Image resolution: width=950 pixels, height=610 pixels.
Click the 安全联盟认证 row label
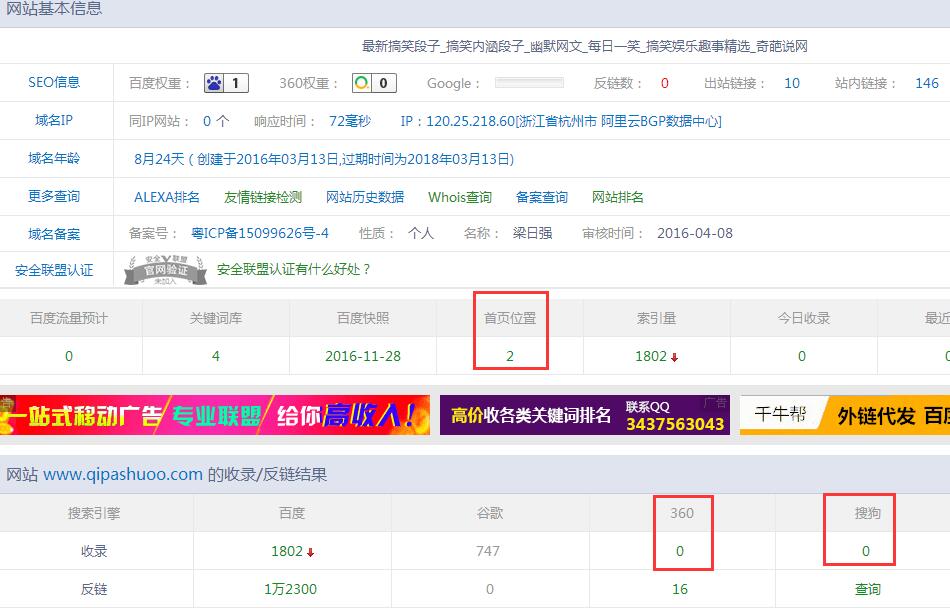pos(54,270)
